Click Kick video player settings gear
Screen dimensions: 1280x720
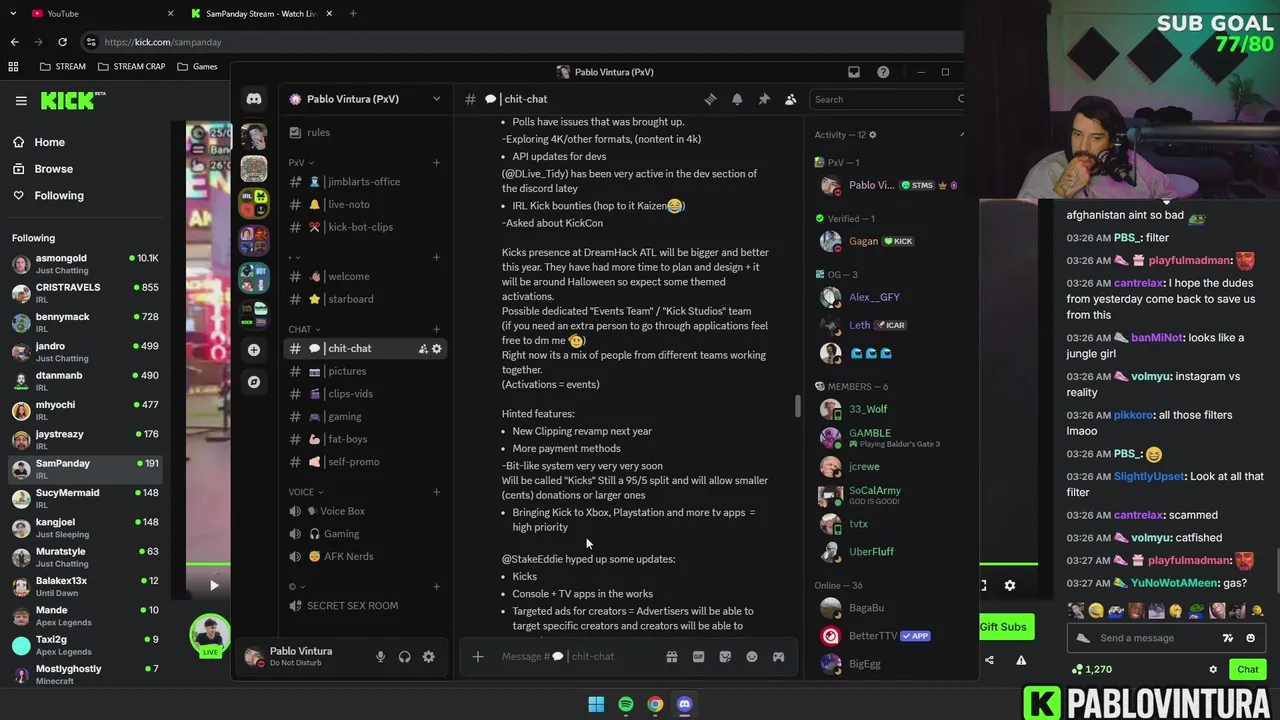[1010, 586]
